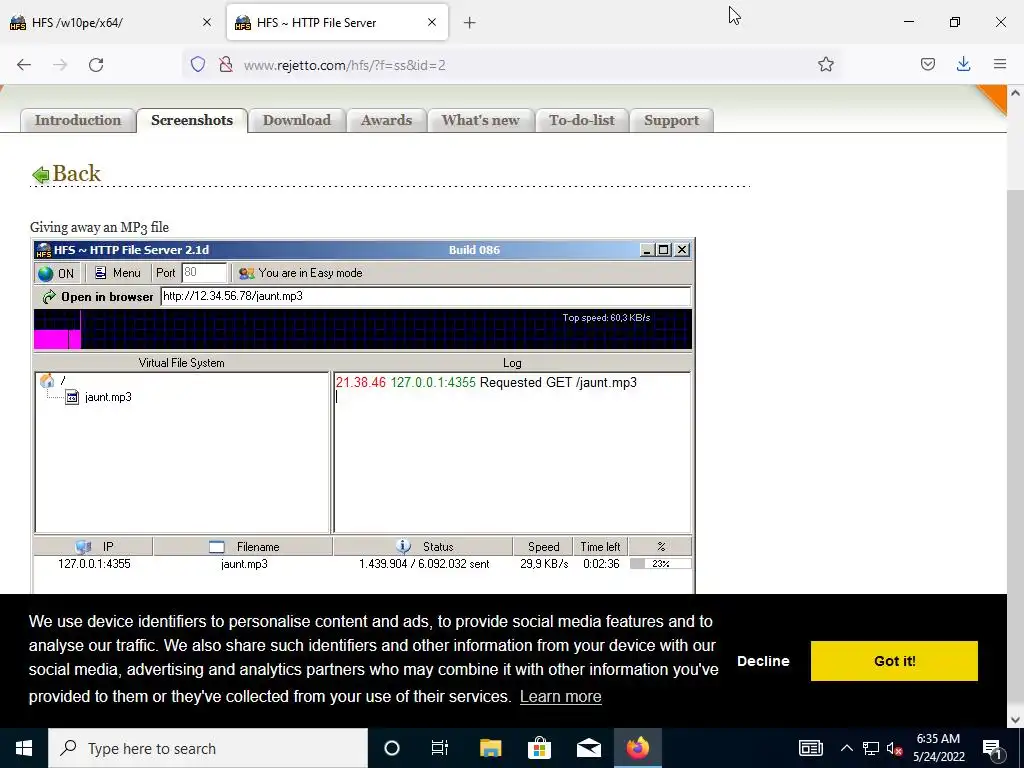Open Microsoft Store from the taskbar
The height and width of the screenshot is (768, 1024).
point(539,748)
